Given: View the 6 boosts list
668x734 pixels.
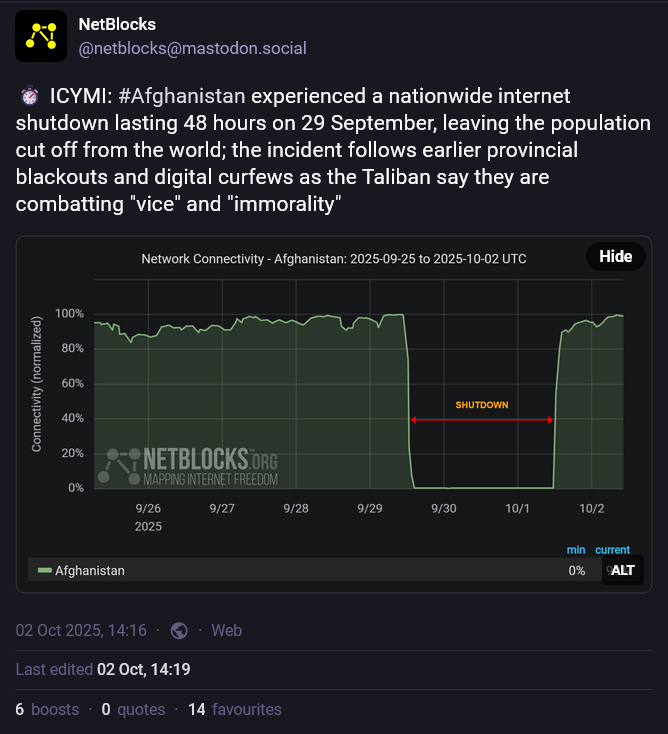Looking at the screenshot, I should click(47, 709).
